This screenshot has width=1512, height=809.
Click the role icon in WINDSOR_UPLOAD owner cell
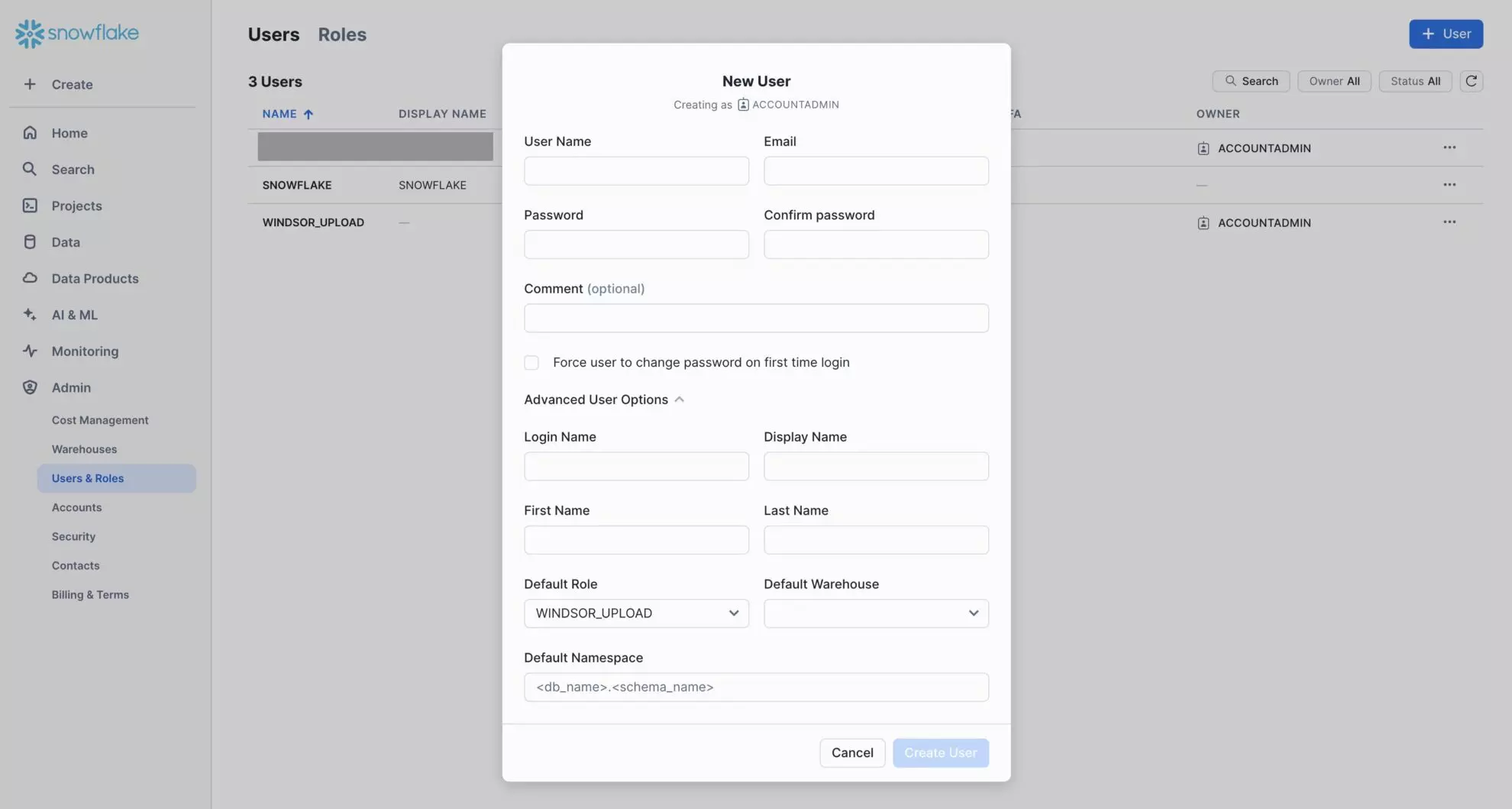[1203, 223]
